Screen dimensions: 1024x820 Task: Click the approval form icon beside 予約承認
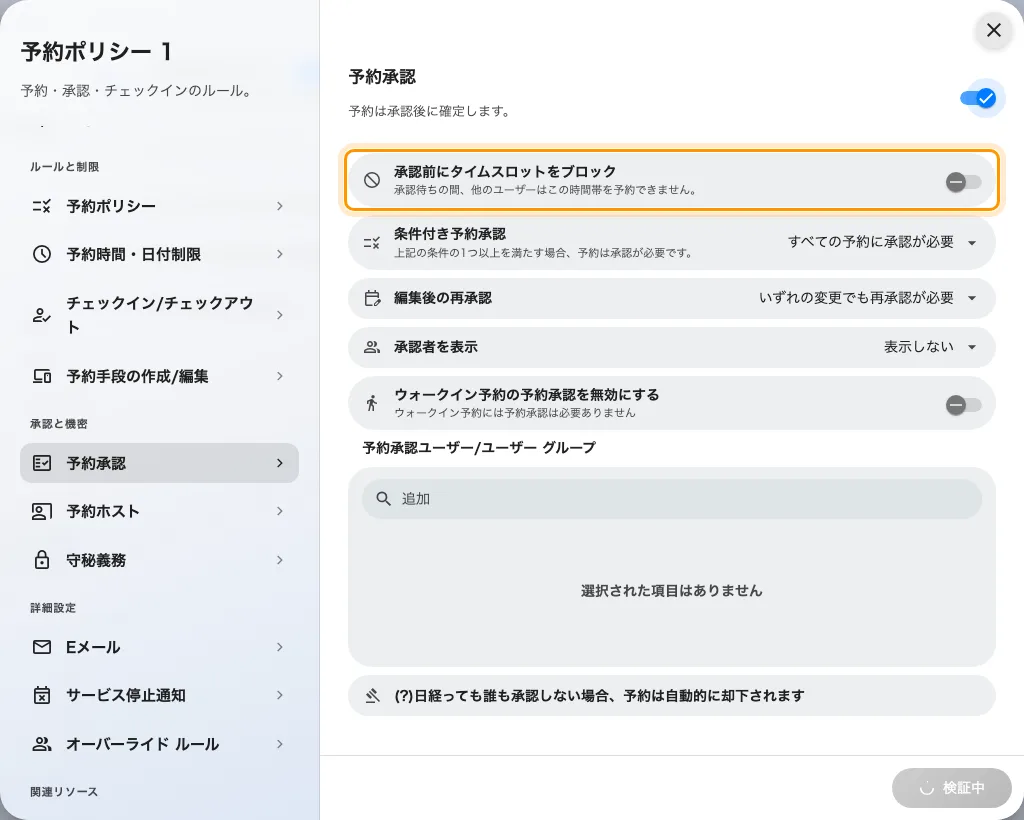tap(42, 463)
